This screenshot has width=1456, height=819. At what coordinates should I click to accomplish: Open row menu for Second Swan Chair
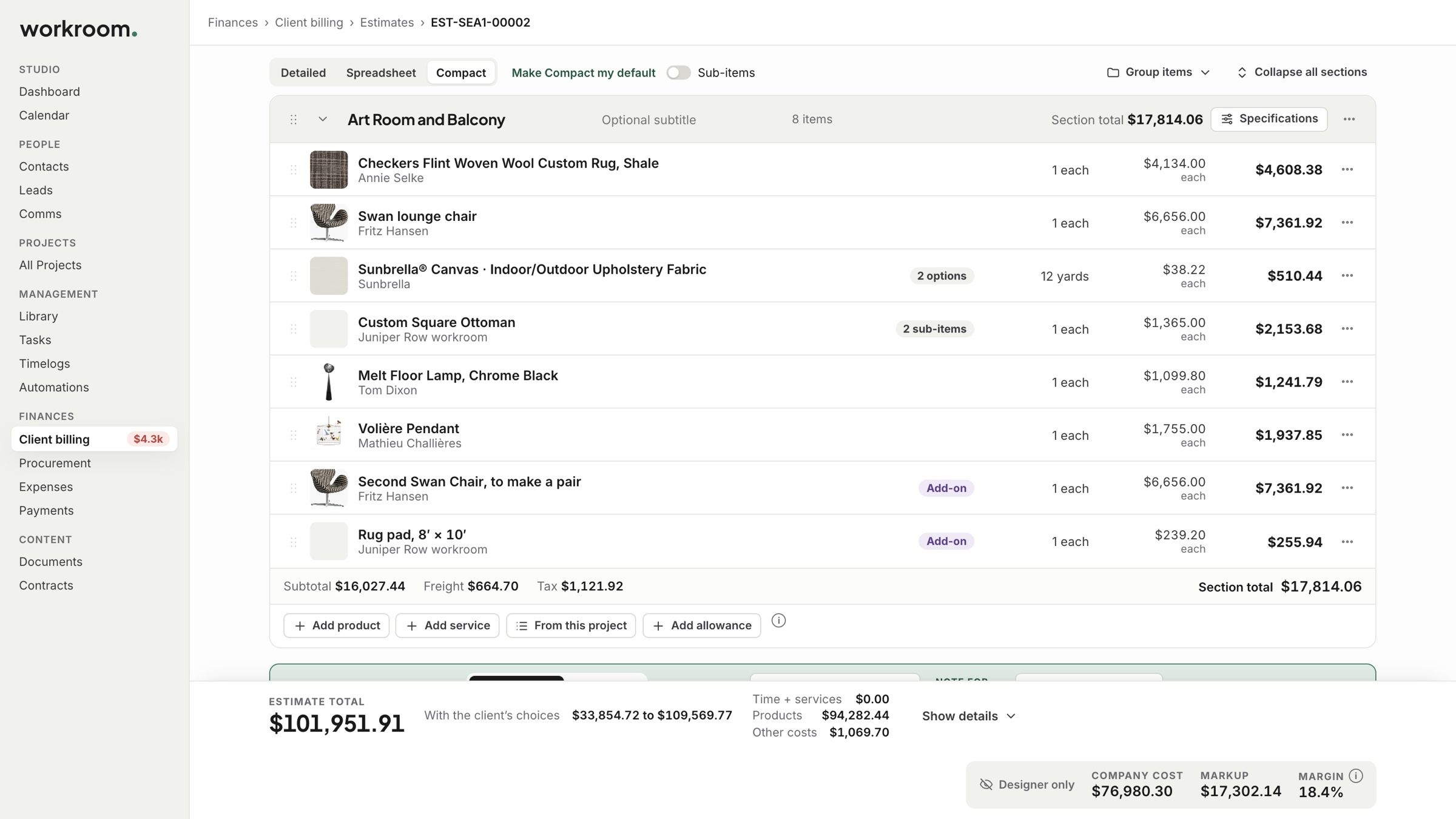click(x=1347, y=488)
